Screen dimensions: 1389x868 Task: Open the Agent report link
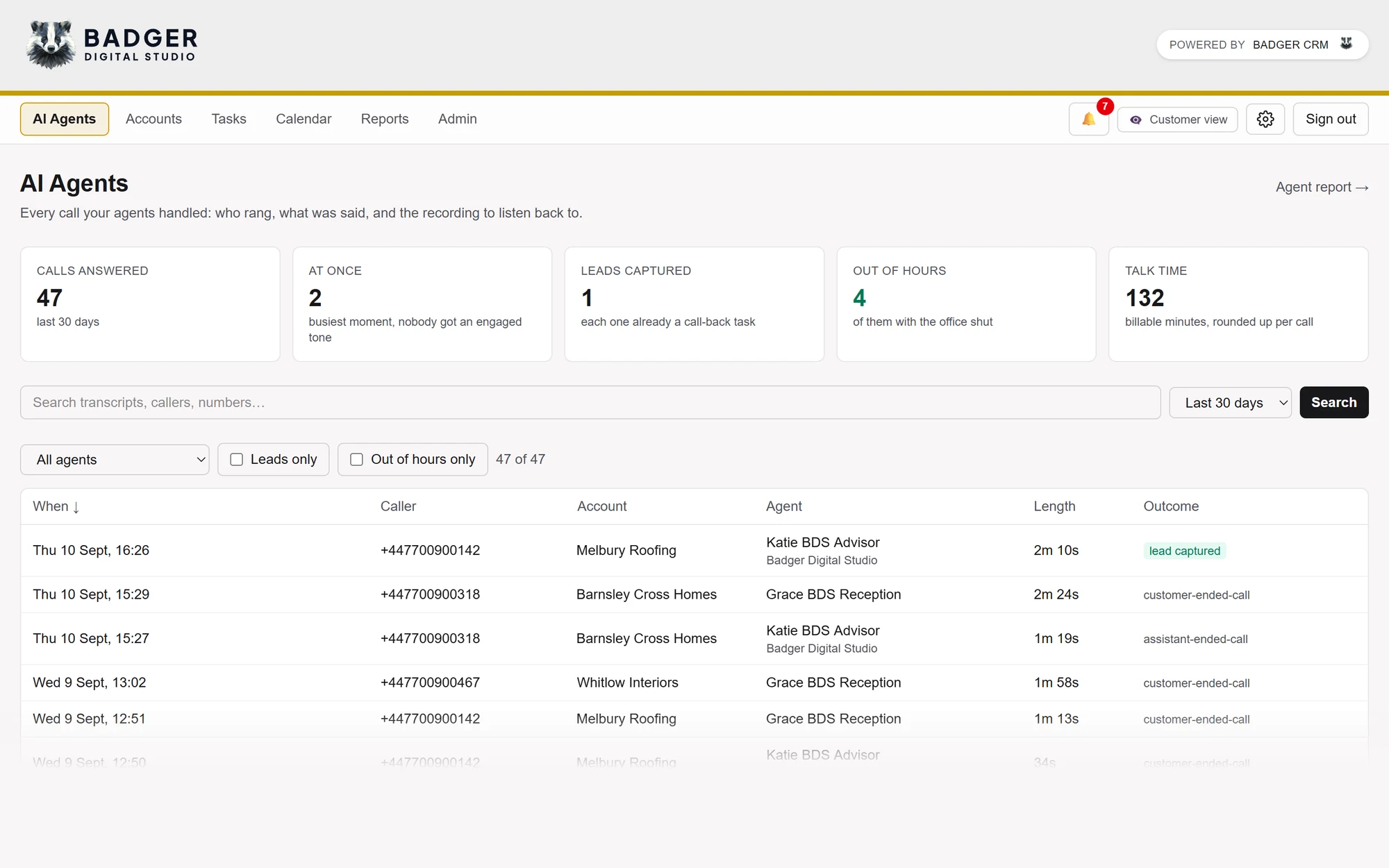[1322, 187]
